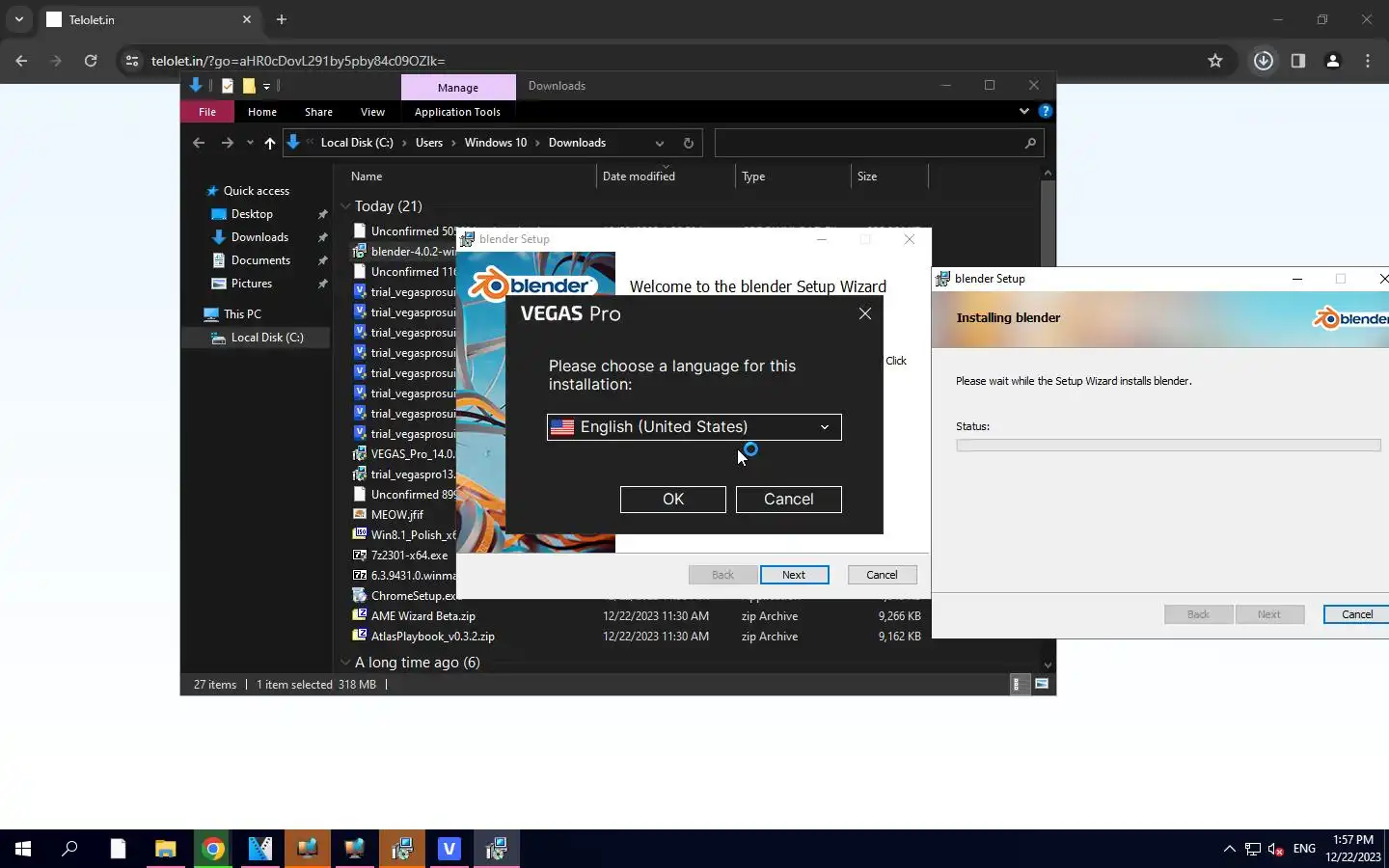The height and width of the screenshot is (868, 1389).
Task: Open Windows search from the taskbar
Action: click(x=70, y=849)
